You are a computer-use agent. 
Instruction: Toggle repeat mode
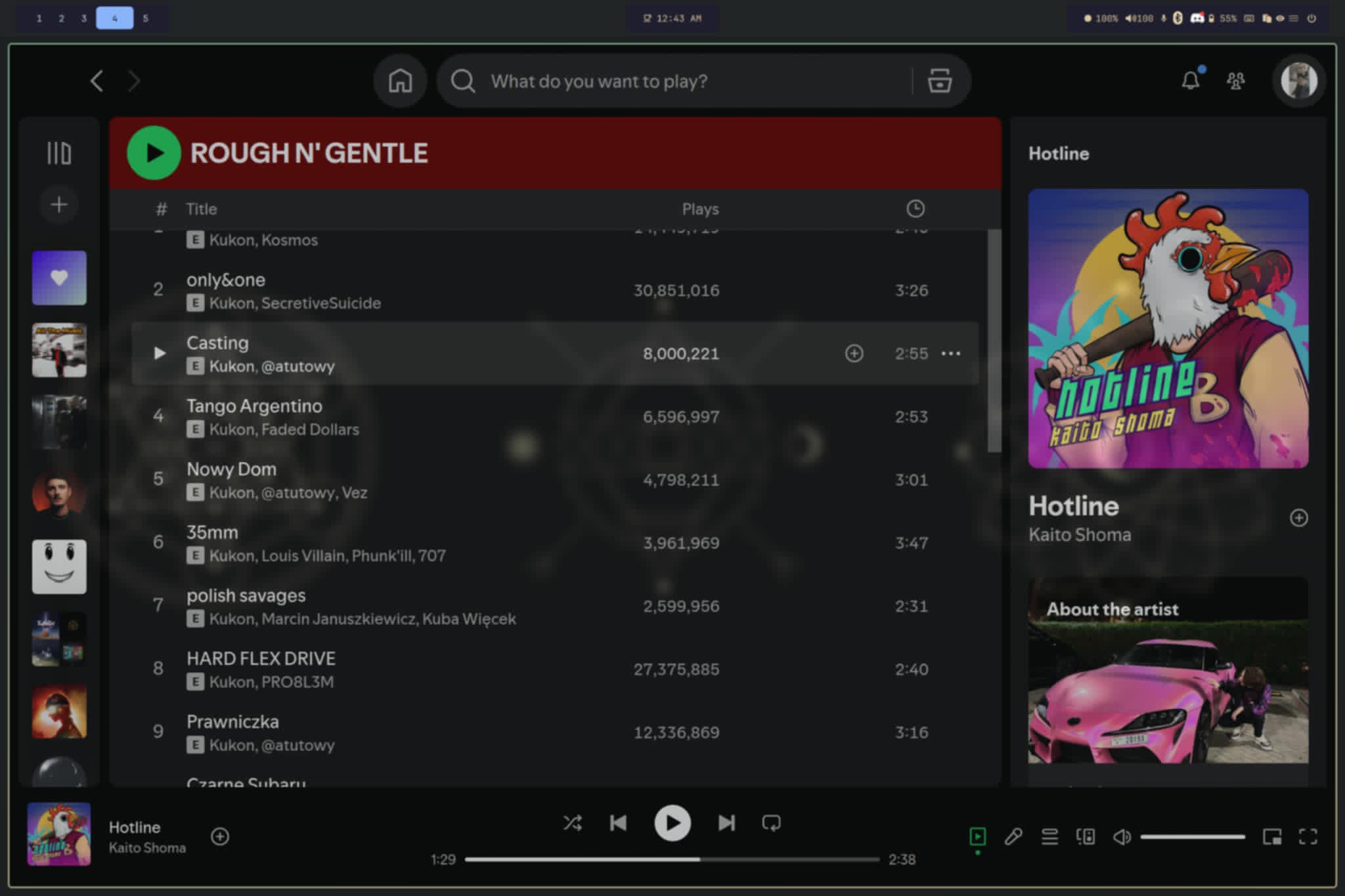(771, 822)
